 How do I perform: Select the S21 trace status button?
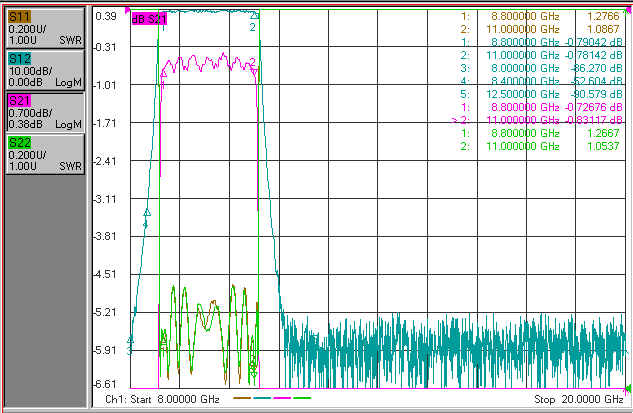click(x=45, y=112)
